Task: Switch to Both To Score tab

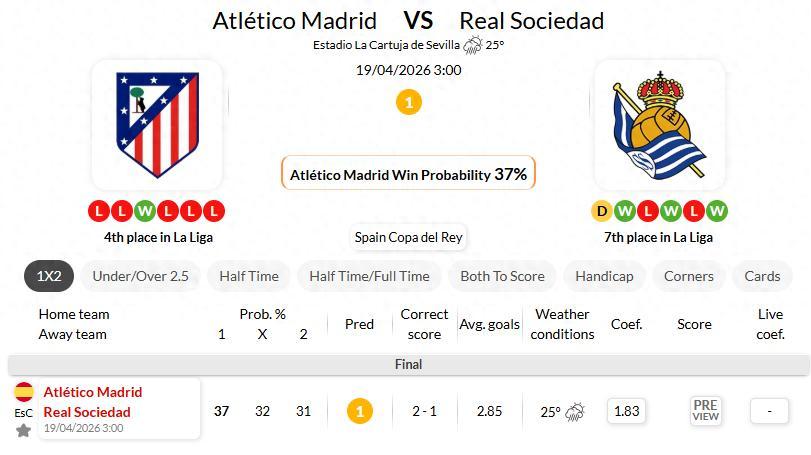Action: point(502,276)
